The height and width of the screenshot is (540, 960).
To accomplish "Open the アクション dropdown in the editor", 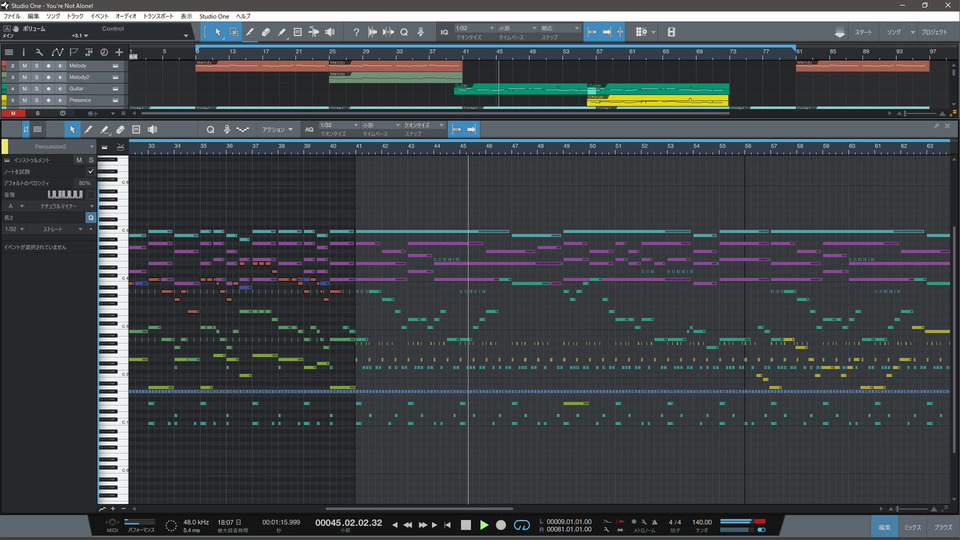I will 278,130.
